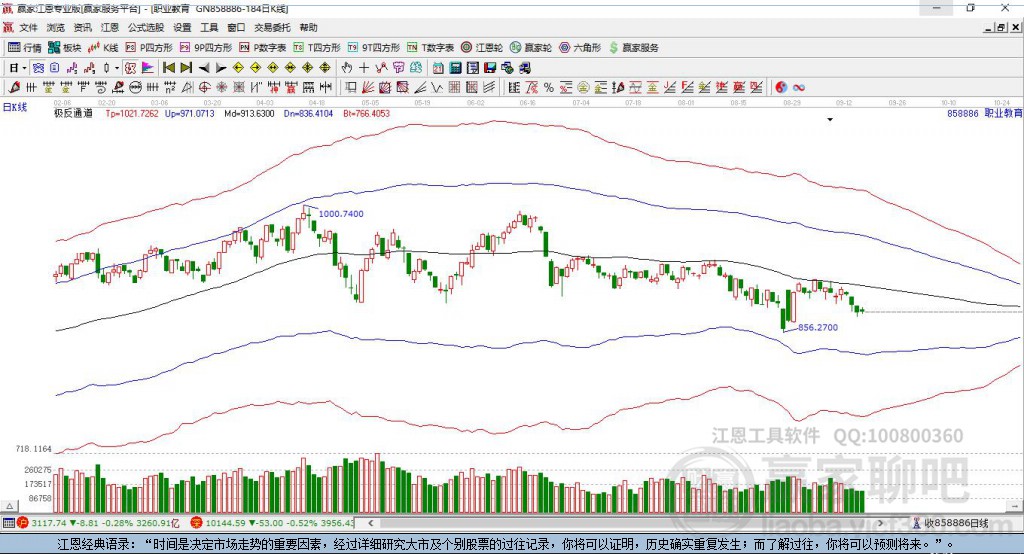Open the 交易委托 menu
Viewport: 1024px width, 554px height.
272,27
